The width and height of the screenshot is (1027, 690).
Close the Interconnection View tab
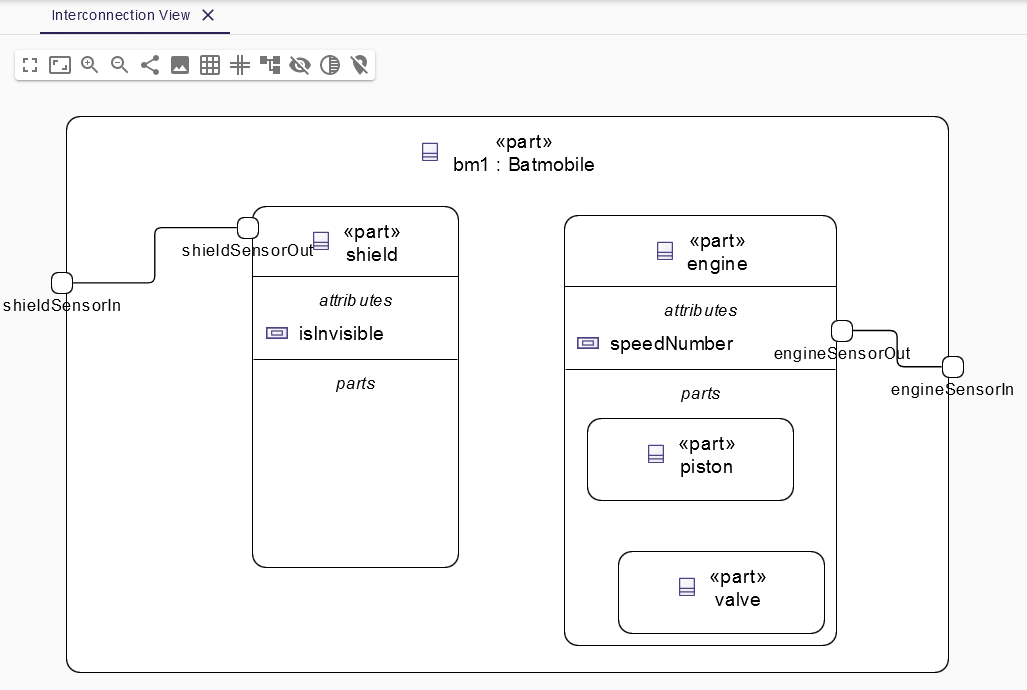pyautogui.click(x=207, y=15)
